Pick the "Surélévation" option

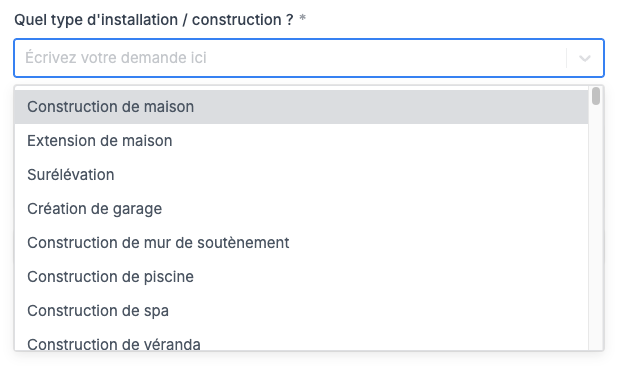coord(301,175)
